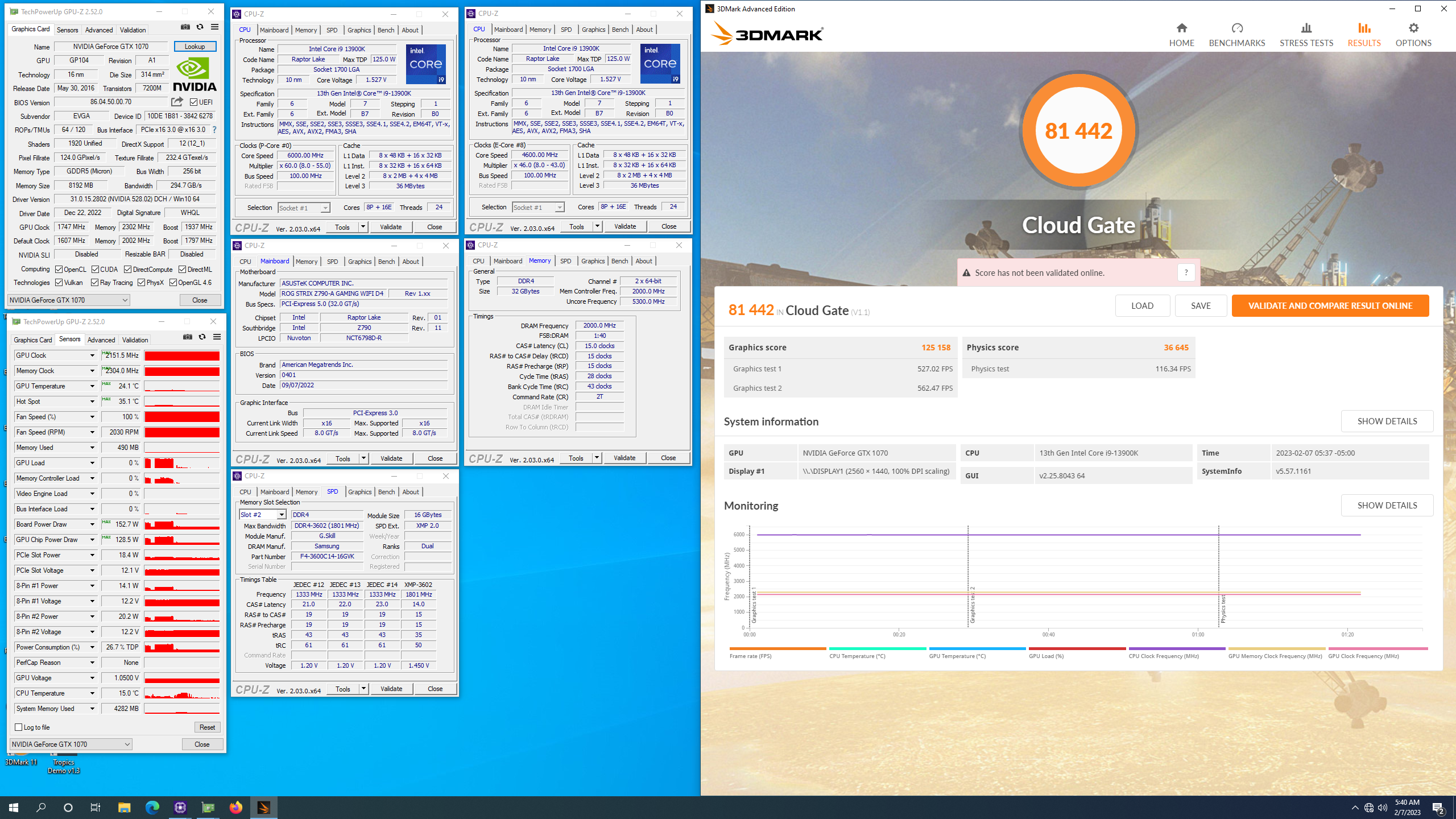Click screenshot camera icon in GPU-Z Graphics Card window
The width and height of the screenshot is (1456, 819).
click(185, 27)
